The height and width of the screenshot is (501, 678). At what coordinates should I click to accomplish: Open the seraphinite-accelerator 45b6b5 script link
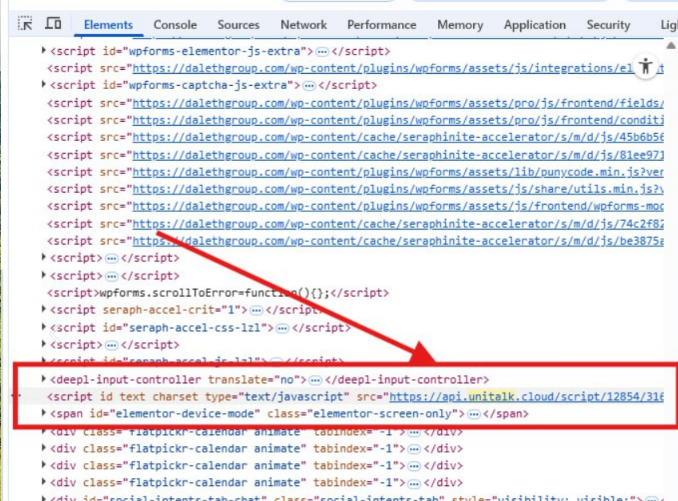[x=398, y=137]
